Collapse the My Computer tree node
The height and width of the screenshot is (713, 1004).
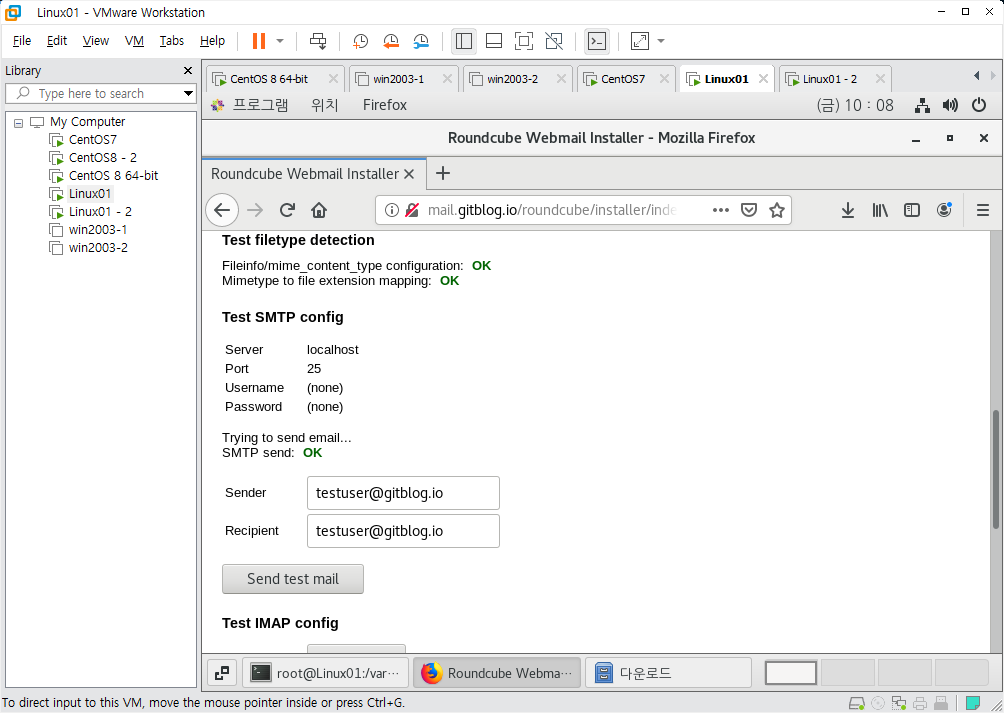(19, 122)
